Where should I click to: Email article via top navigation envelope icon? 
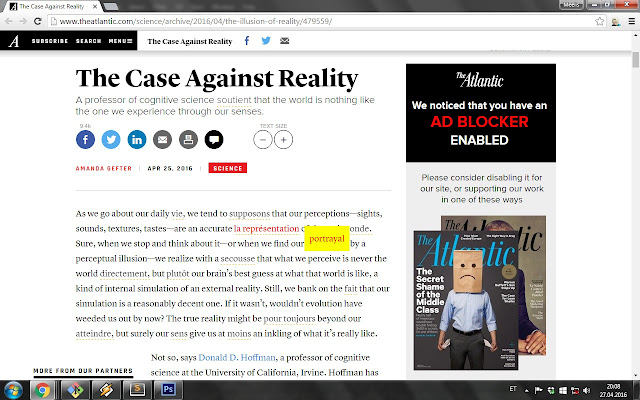pos(284,40)
